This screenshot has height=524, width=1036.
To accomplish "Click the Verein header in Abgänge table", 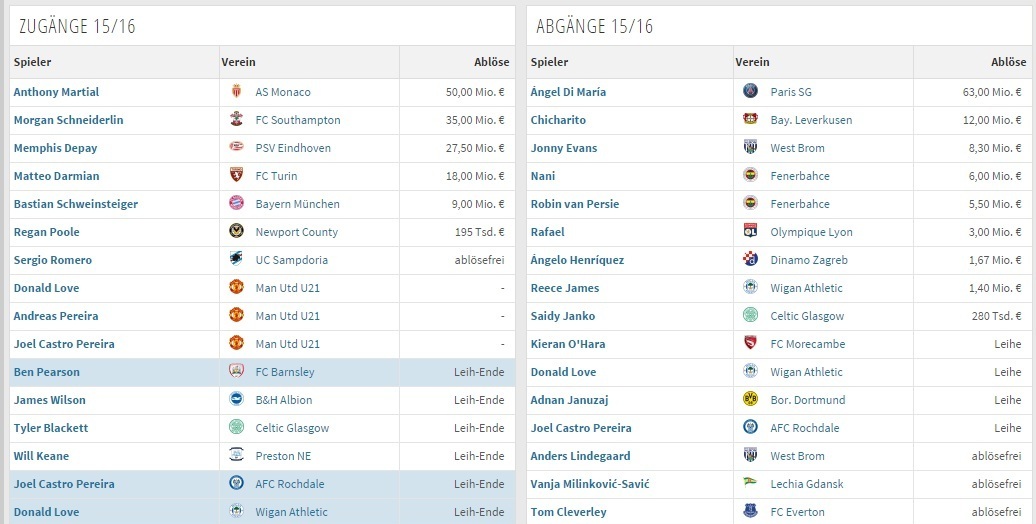I will 753,62.
